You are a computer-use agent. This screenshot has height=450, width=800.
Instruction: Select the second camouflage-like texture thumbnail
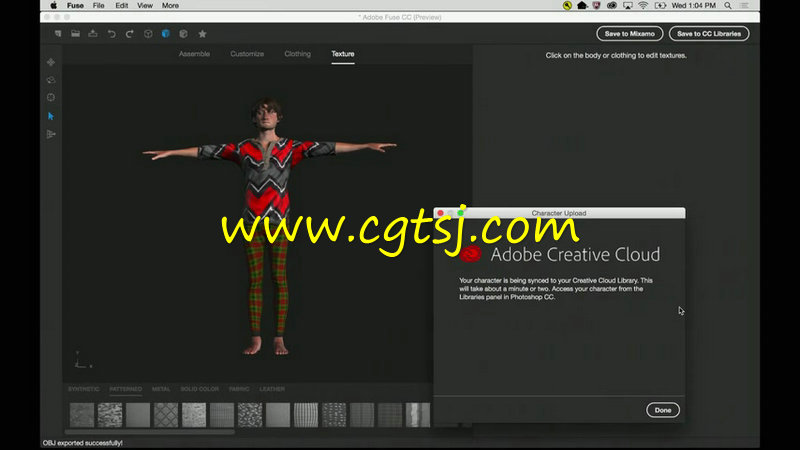click(110, 415)
